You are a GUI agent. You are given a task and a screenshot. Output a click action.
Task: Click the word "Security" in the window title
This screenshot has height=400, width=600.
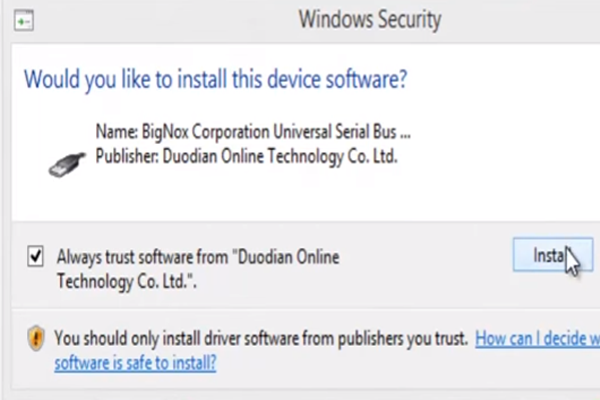[406, 19]
